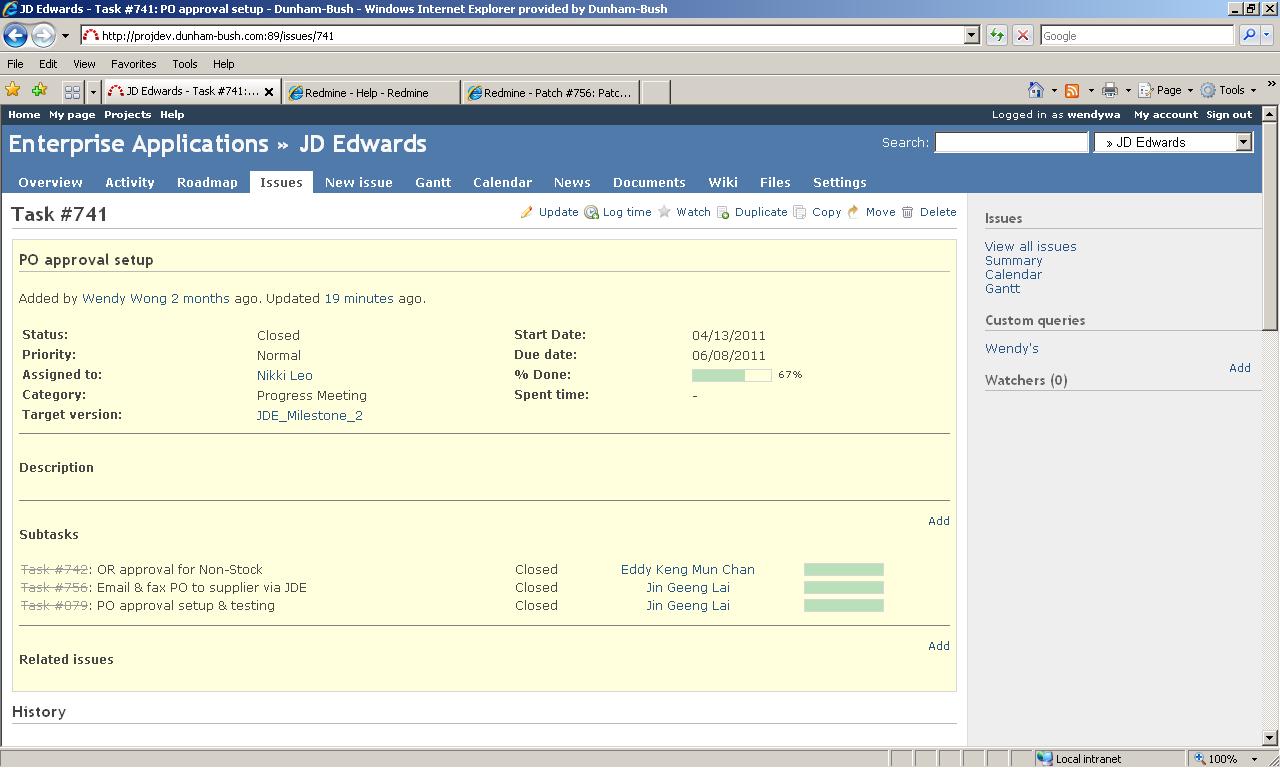Expand the address bar history dropdown
The image size is (1280, 768).
click(x=971, y=35)
